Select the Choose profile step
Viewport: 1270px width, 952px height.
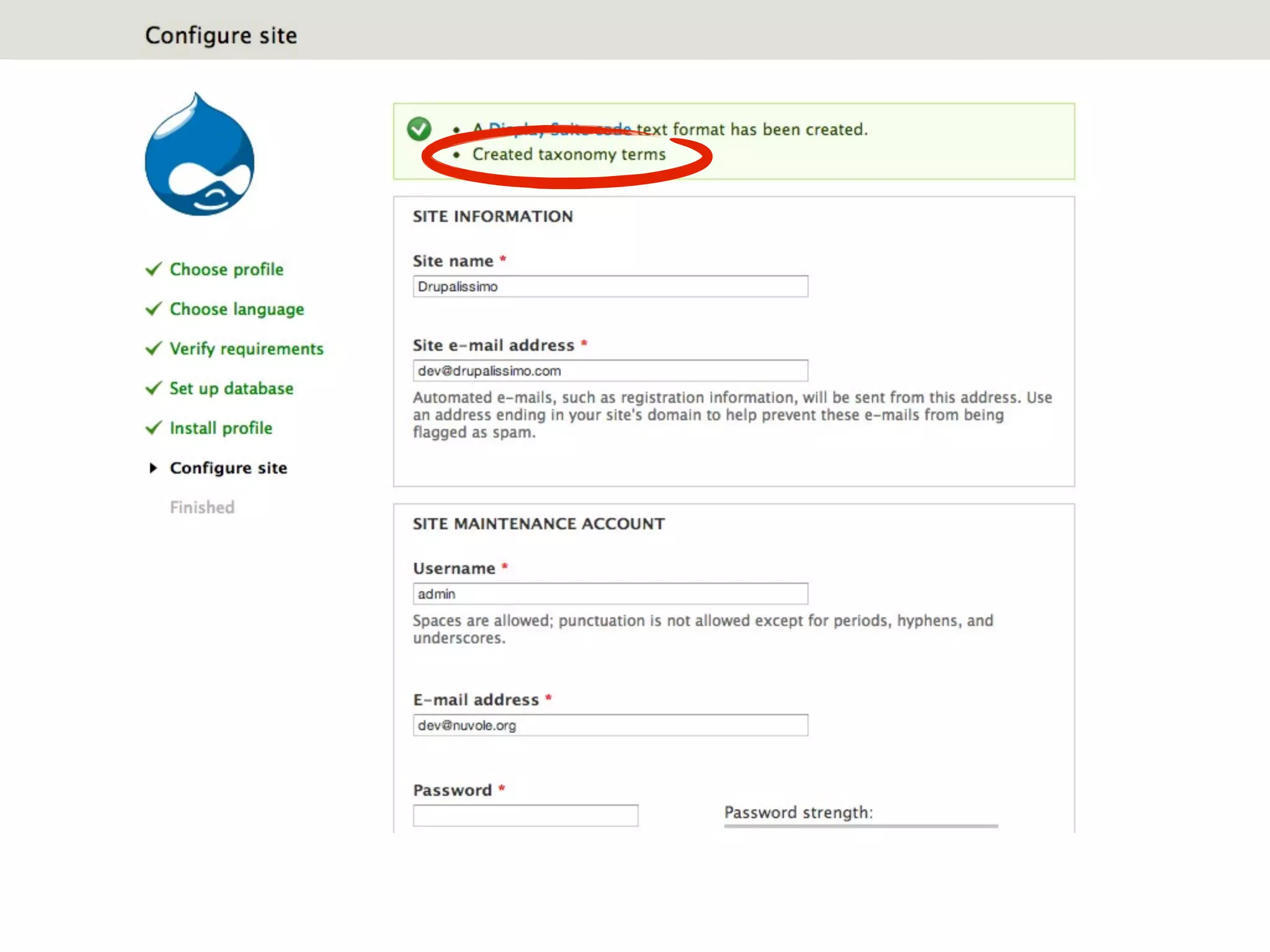click(x=226, y=270)
